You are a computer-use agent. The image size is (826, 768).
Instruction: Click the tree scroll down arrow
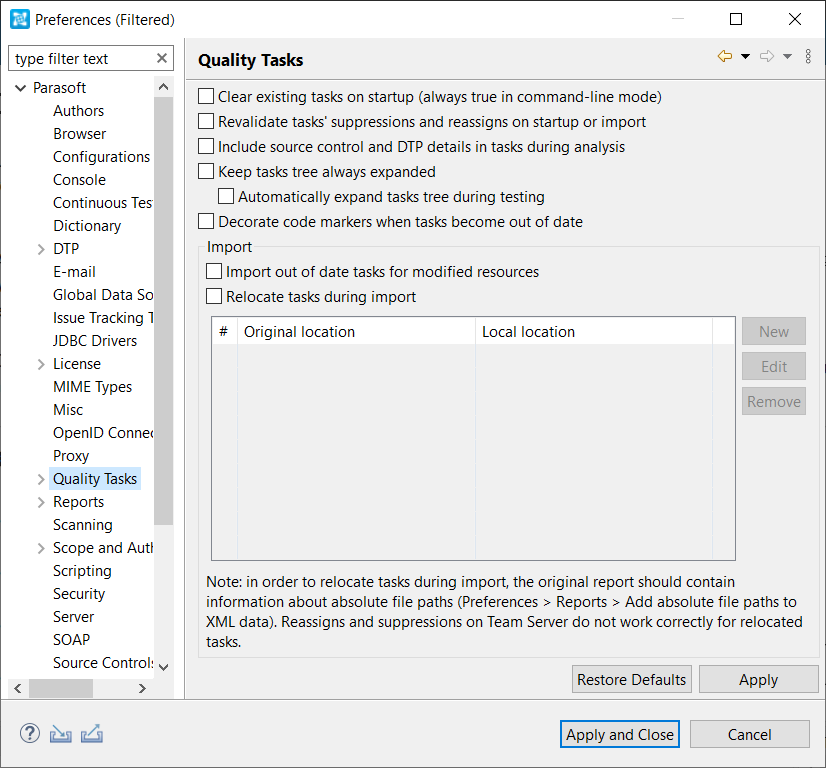164,667
